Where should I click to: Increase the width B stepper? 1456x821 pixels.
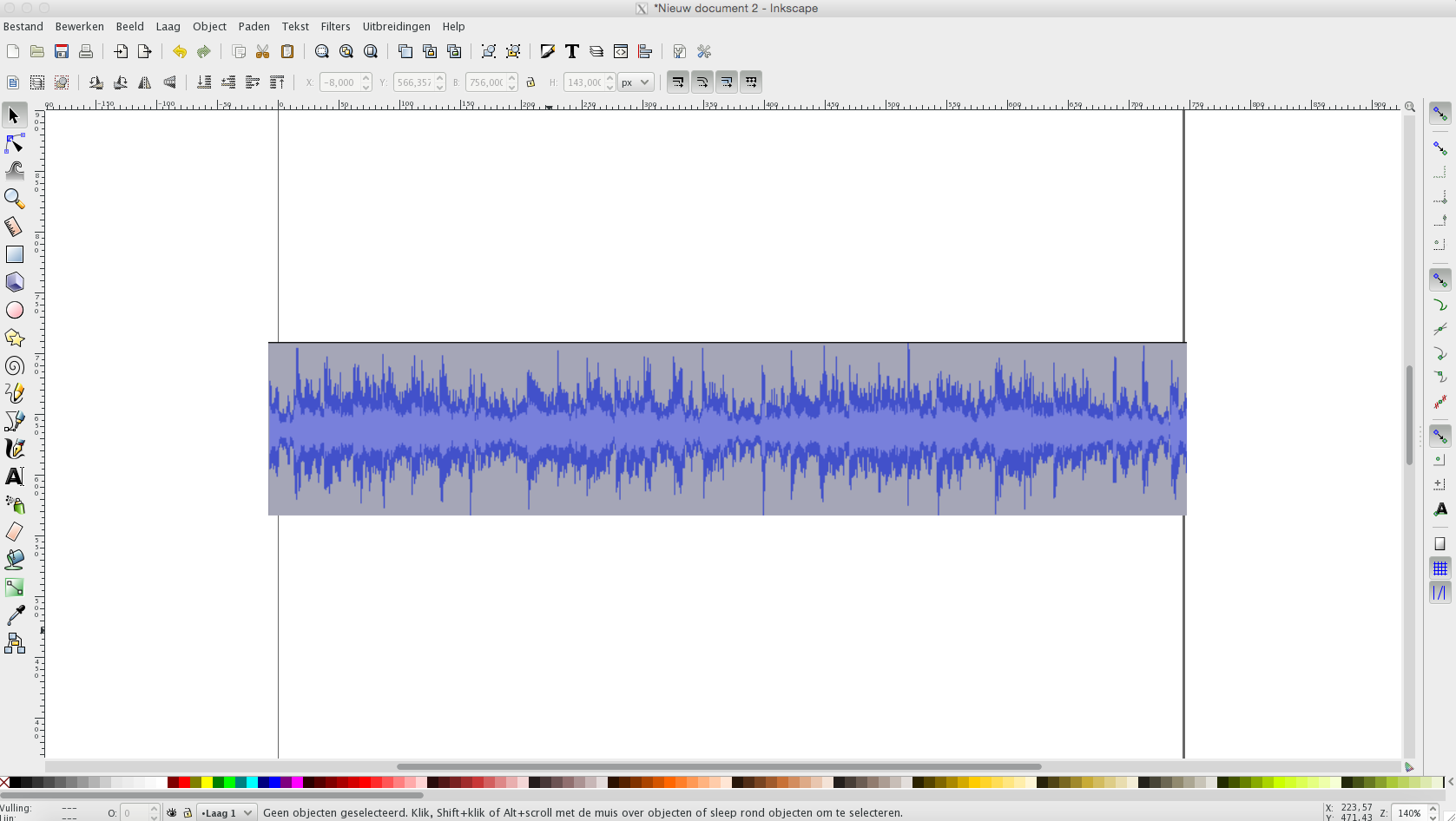click(x=512, y=78)
